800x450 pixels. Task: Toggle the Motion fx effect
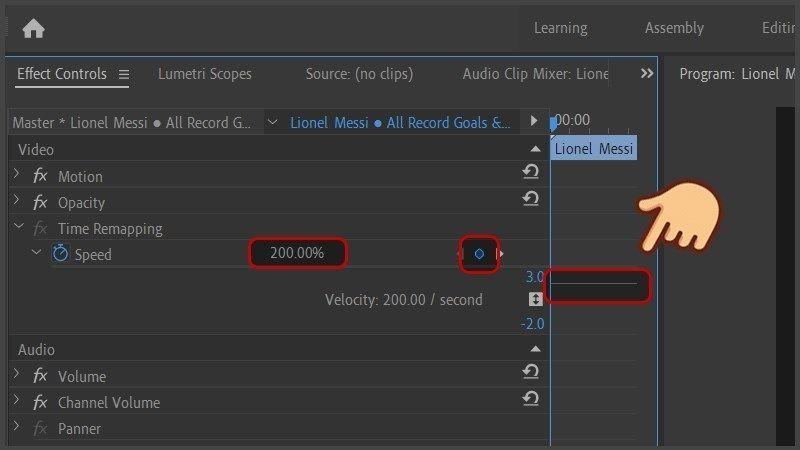(x=40, y=176)
